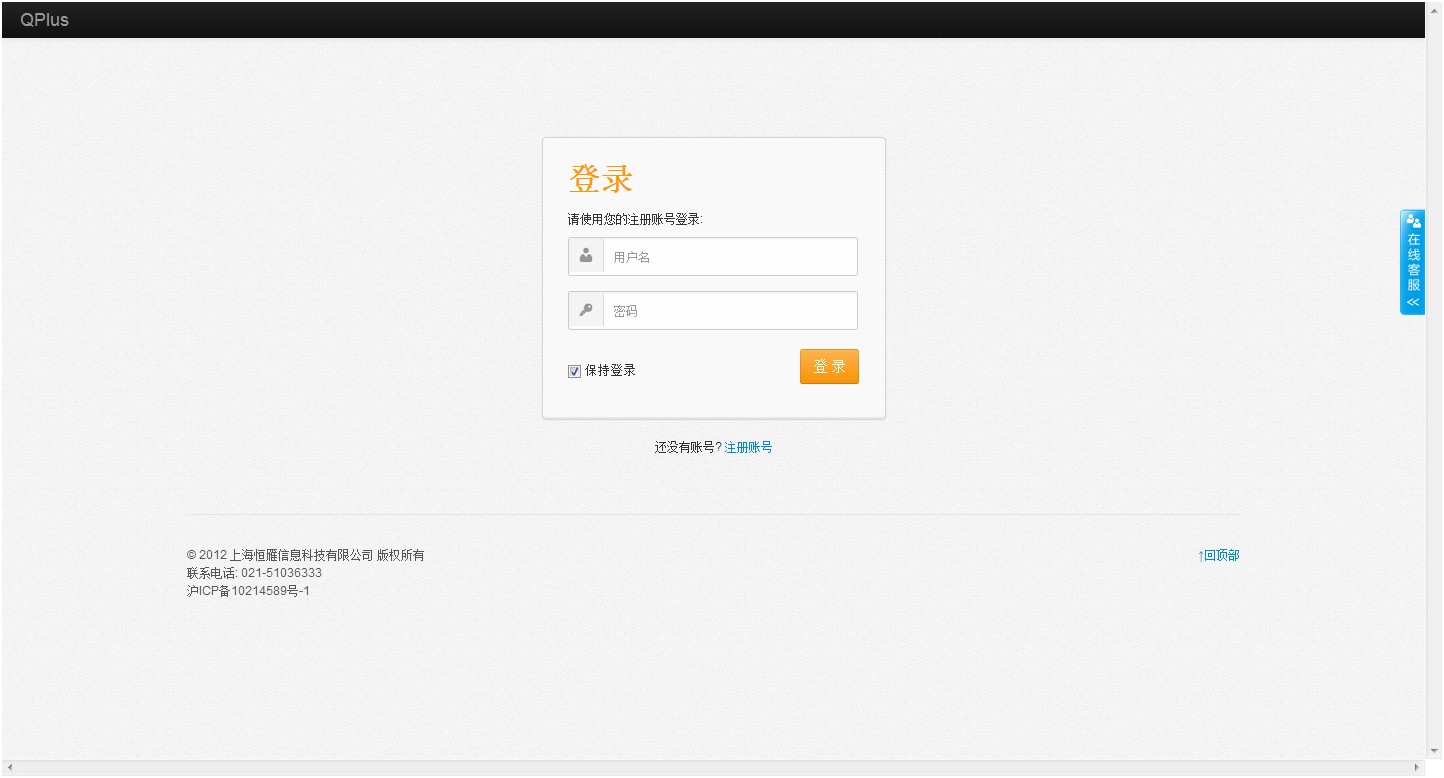Viewport: 1444px width, 778px height.
Task: Click the key icon beside 密码 field
Action: pyautogui.click(x=586, y=310)
